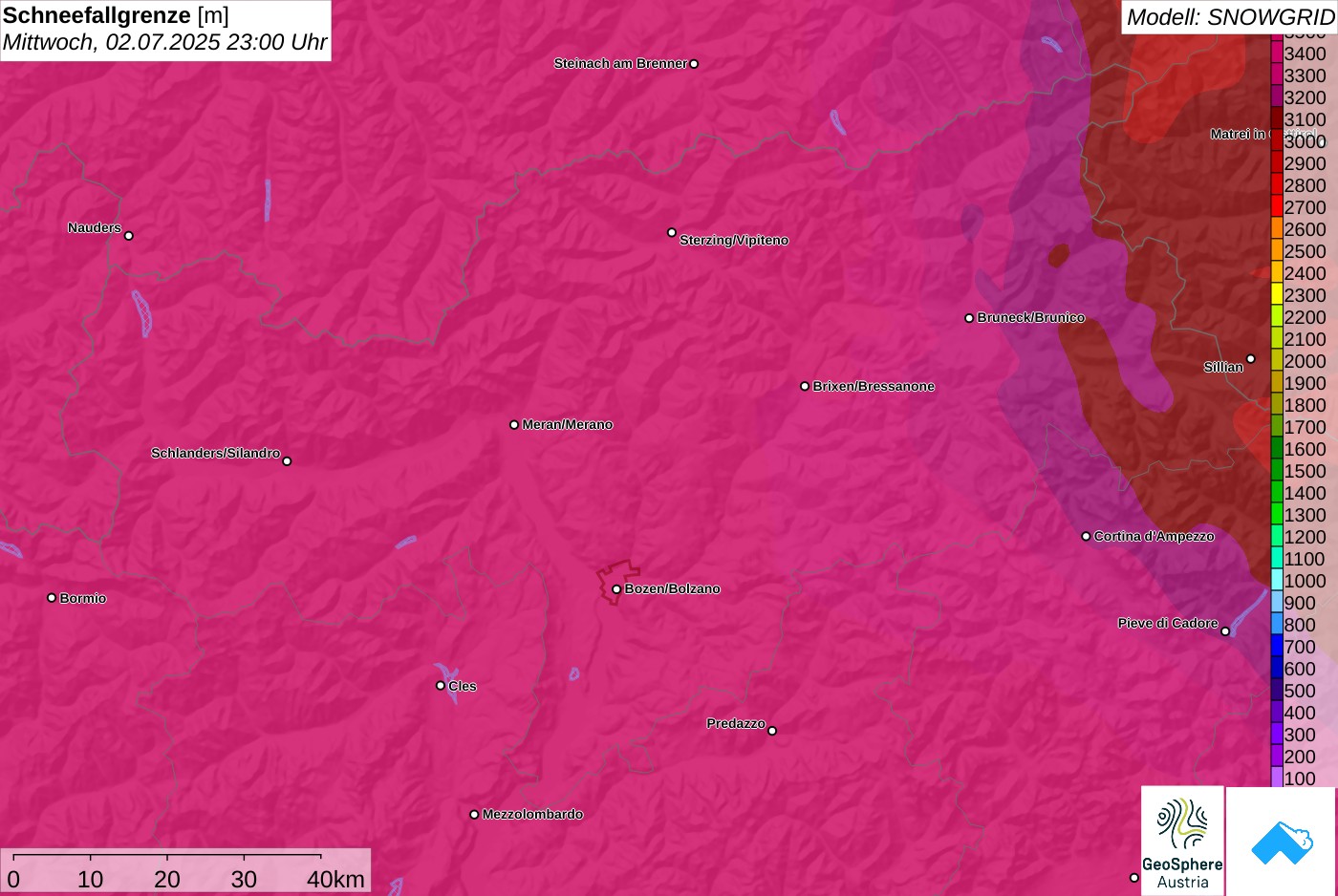Click the Pieve di Cadore label text
This screenshot has height=896, width=1338.
point(1168,624)
